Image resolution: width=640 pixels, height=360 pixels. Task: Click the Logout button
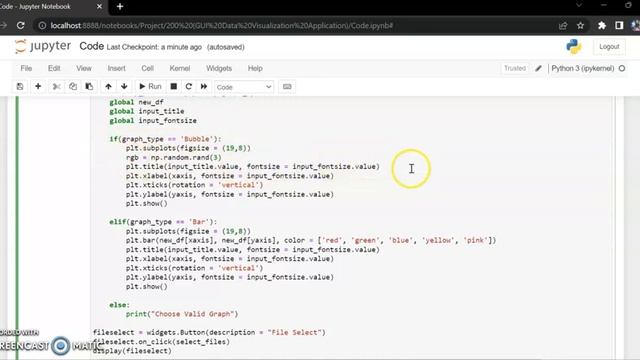609,47
